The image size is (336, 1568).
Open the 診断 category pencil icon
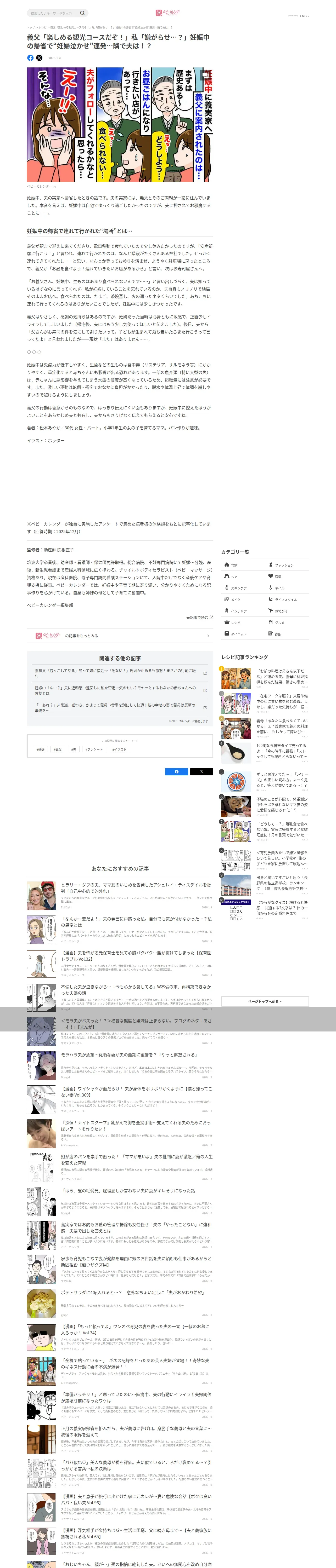pyautogui.click(x=271, y=634)
